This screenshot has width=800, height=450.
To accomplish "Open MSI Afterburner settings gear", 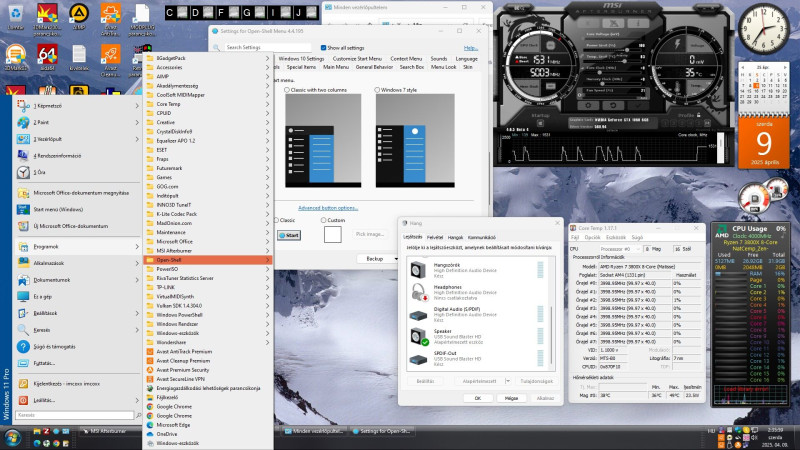I will point(588,105).
